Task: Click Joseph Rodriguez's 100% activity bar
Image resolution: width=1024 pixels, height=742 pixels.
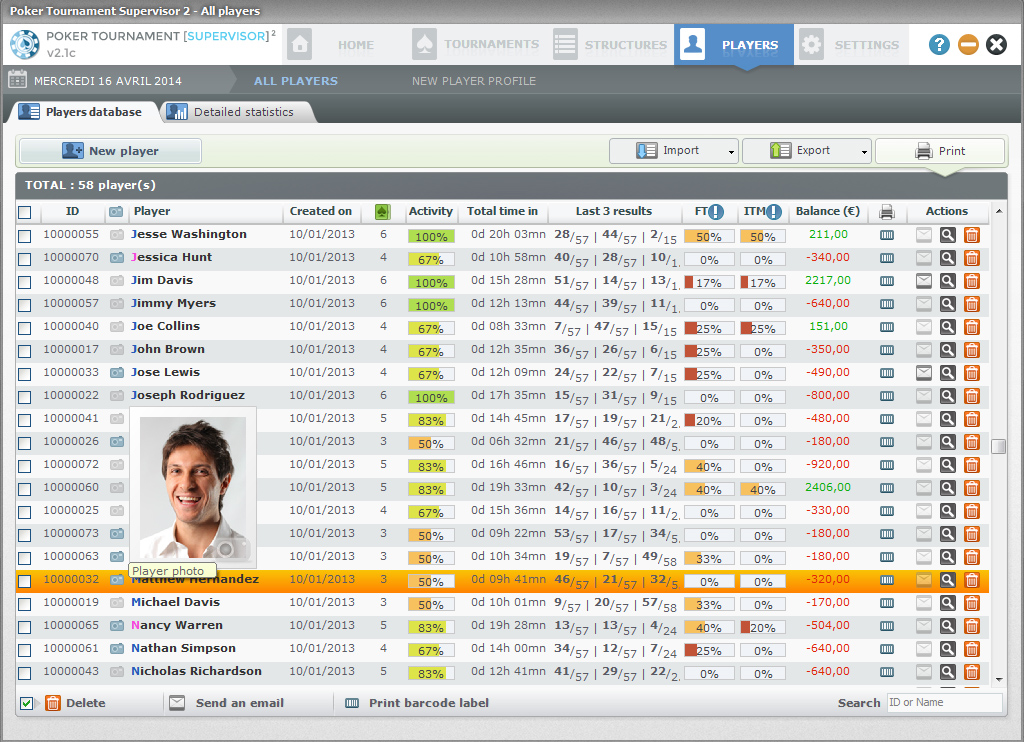Action: [x=431, y=396]
